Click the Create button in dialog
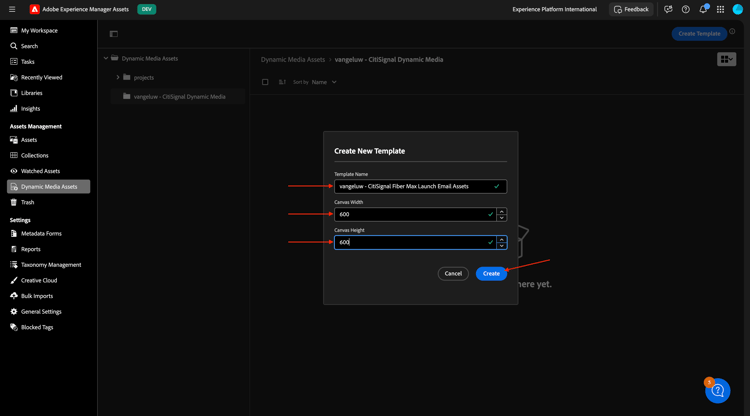 coord(491,273)
